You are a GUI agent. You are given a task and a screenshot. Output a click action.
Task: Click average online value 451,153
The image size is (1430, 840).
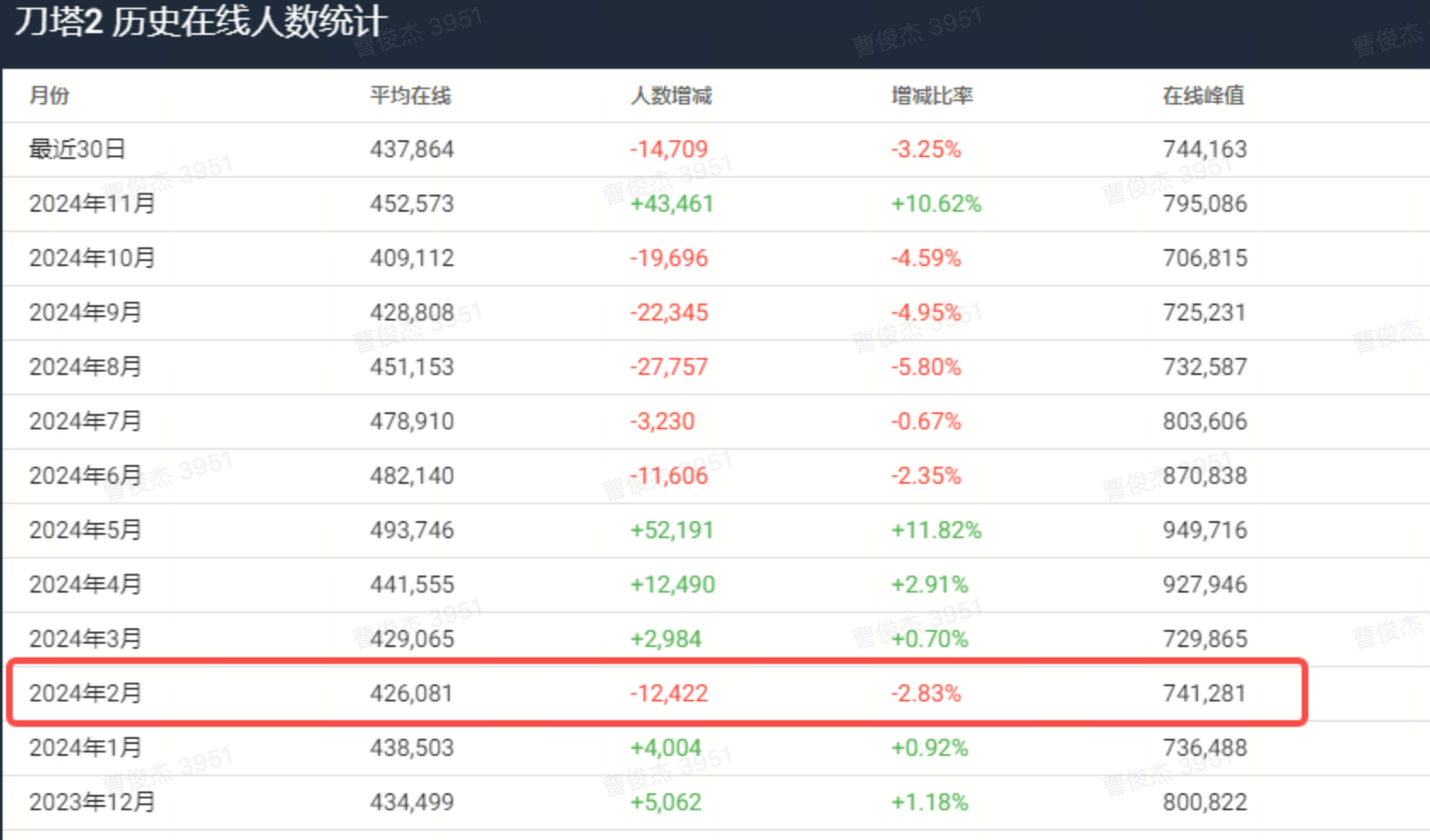click(412, 367)
